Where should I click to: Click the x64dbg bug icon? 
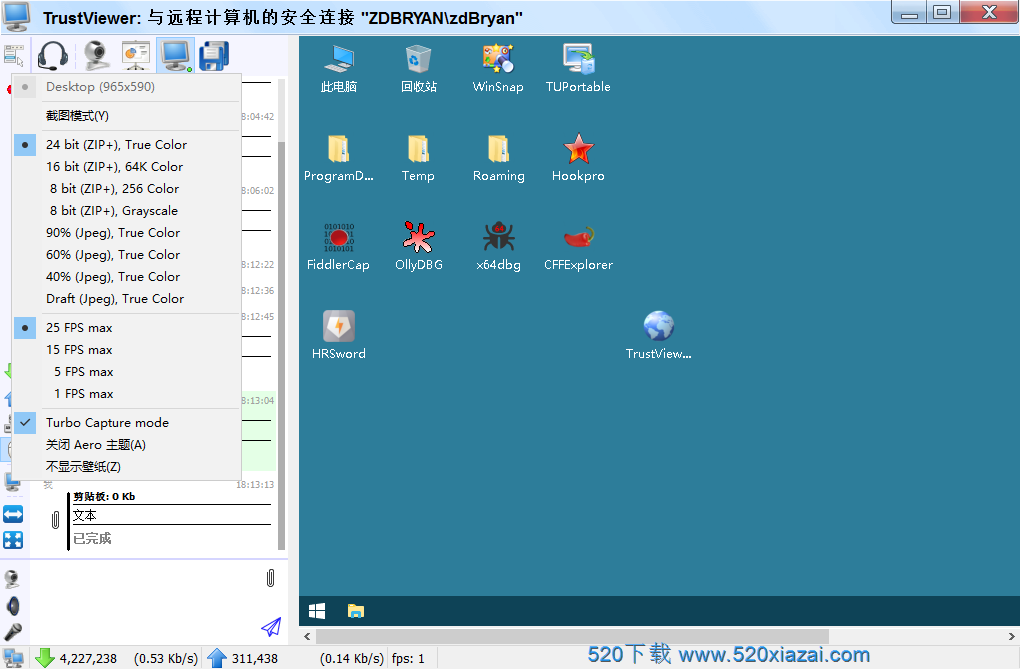tap(498, 247)
